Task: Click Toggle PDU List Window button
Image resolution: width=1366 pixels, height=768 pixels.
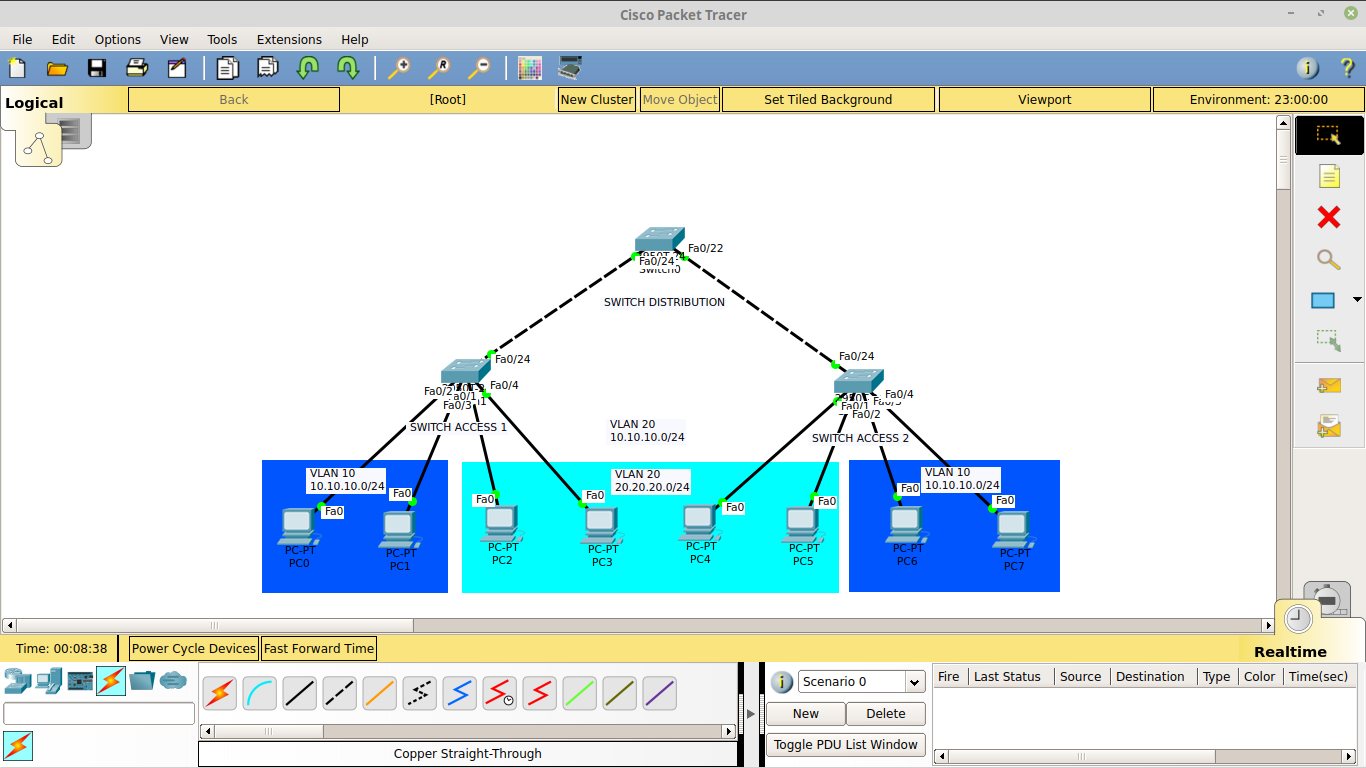Action: [845, 744]
